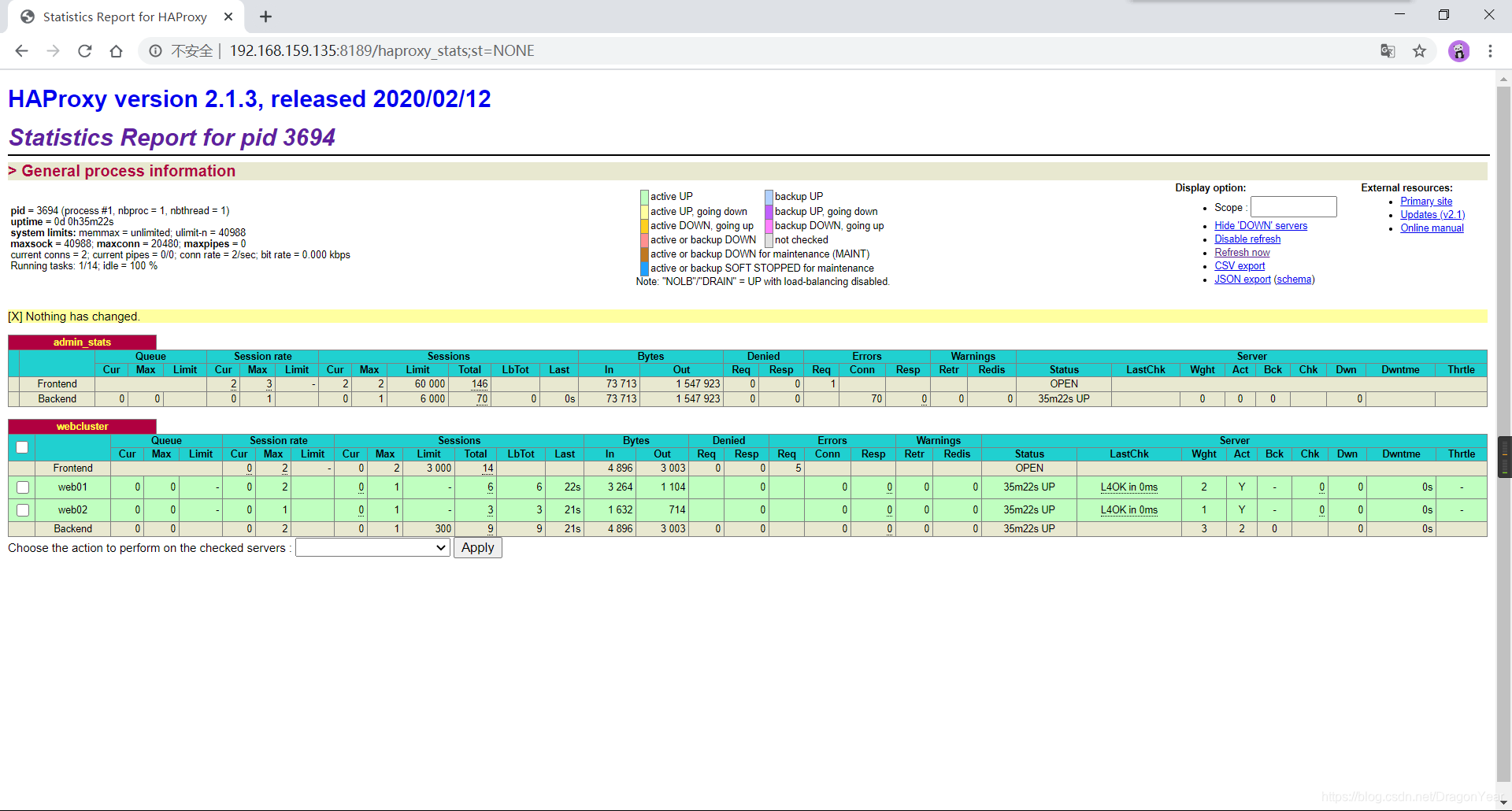1512x811 pixels.
Task: Click admin_stats Backend sessions total 70
Action: [x=482, y=399]
